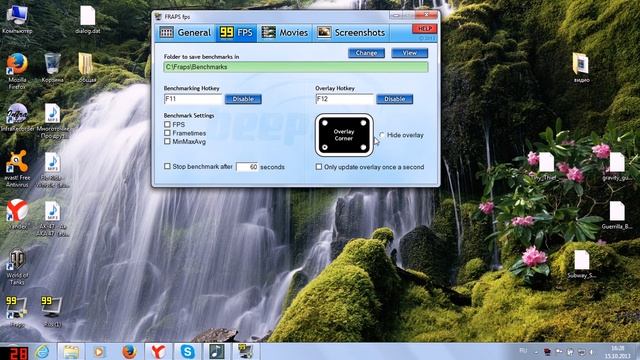
Task: Select bottom-right overlay corner
Action: coord(363,147)
